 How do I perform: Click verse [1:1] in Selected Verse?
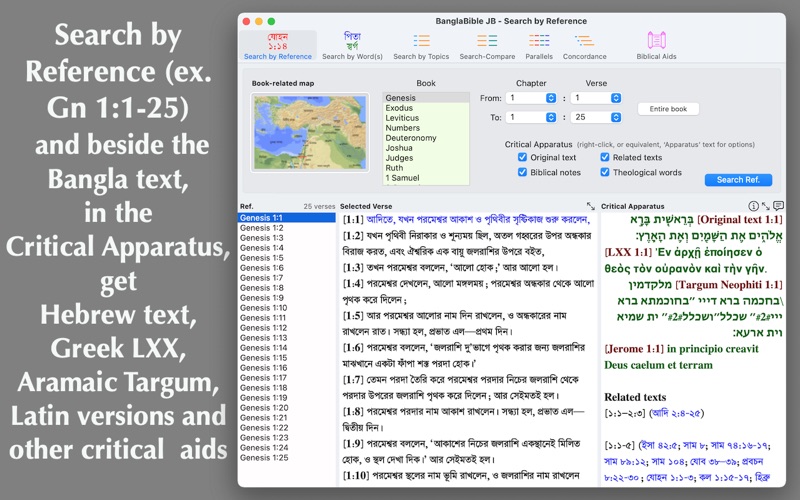point(466,219)
